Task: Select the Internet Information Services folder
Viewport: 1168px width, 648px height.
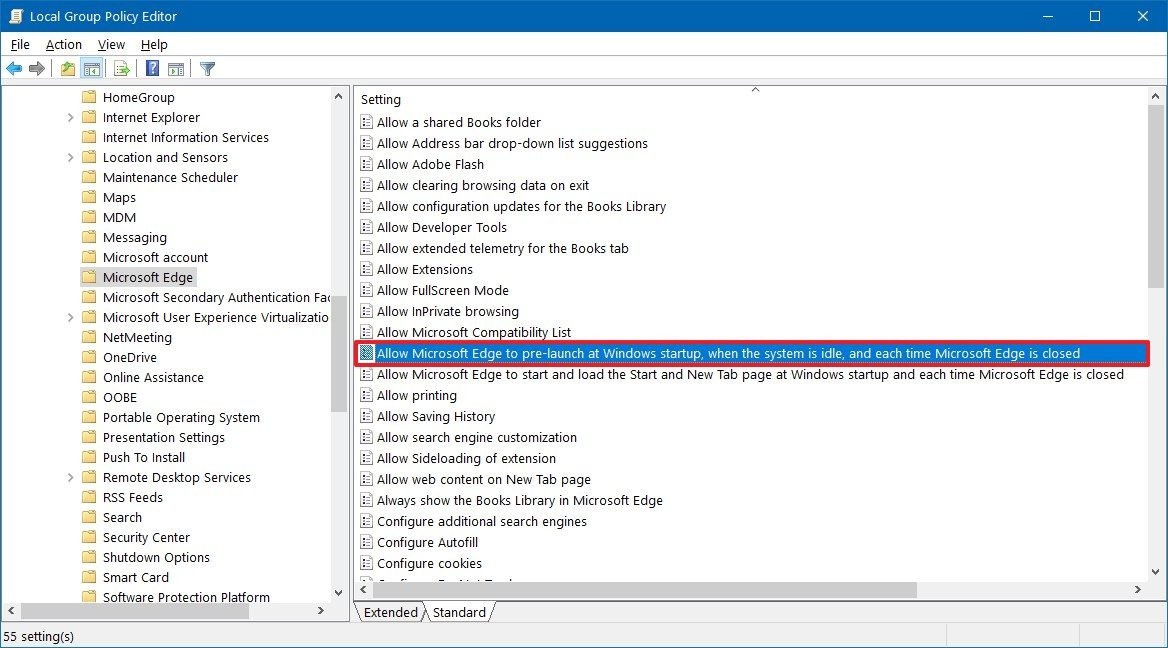Action: (x=185, y=137)
